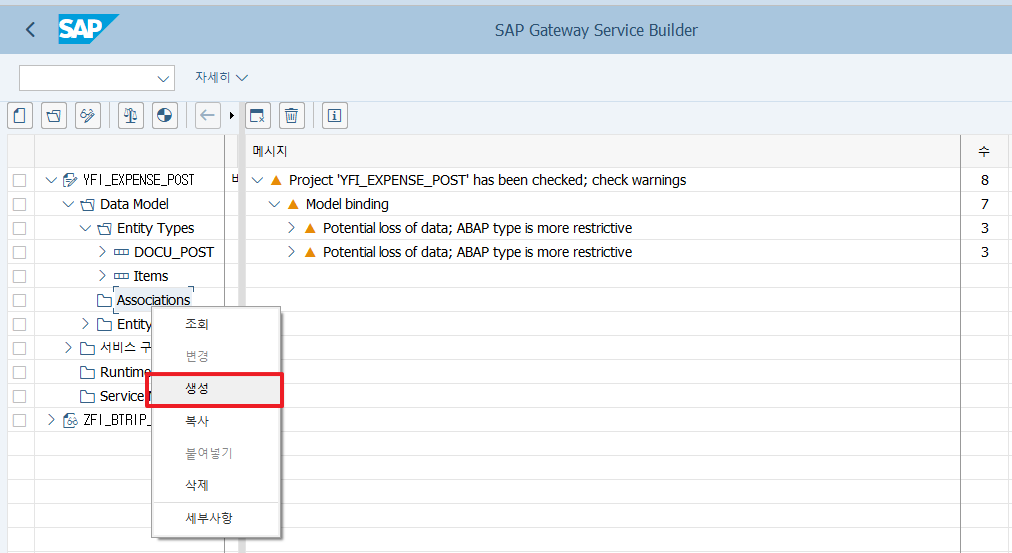Choose 생성 (Create) from context menu
Image resolution: width=1012 pixels, height=553 pixels.
(x=216, y=388)
